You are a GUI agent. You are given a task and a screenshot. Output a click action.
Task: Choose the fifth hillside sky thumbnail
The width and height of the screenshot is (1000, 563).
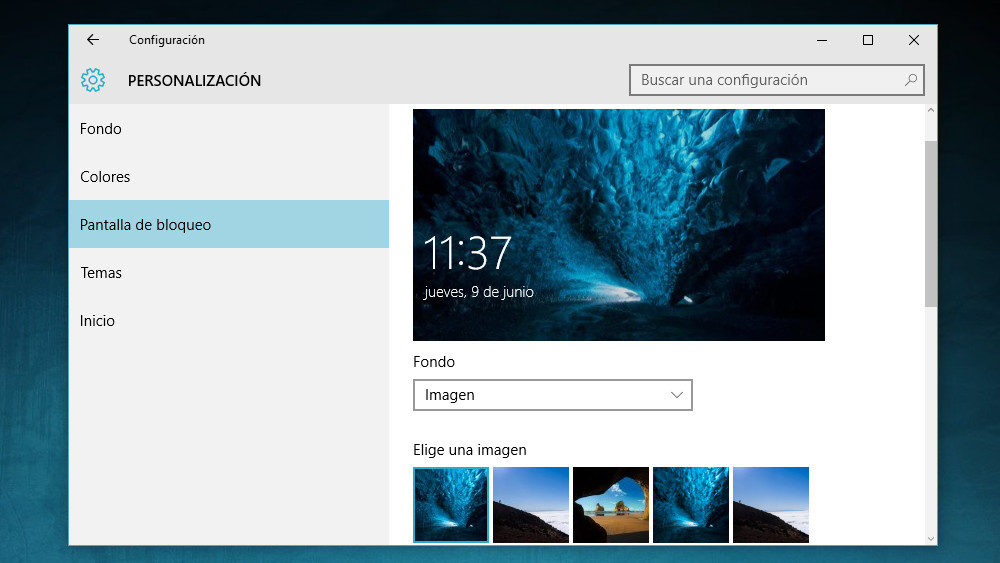pos(771,505)
